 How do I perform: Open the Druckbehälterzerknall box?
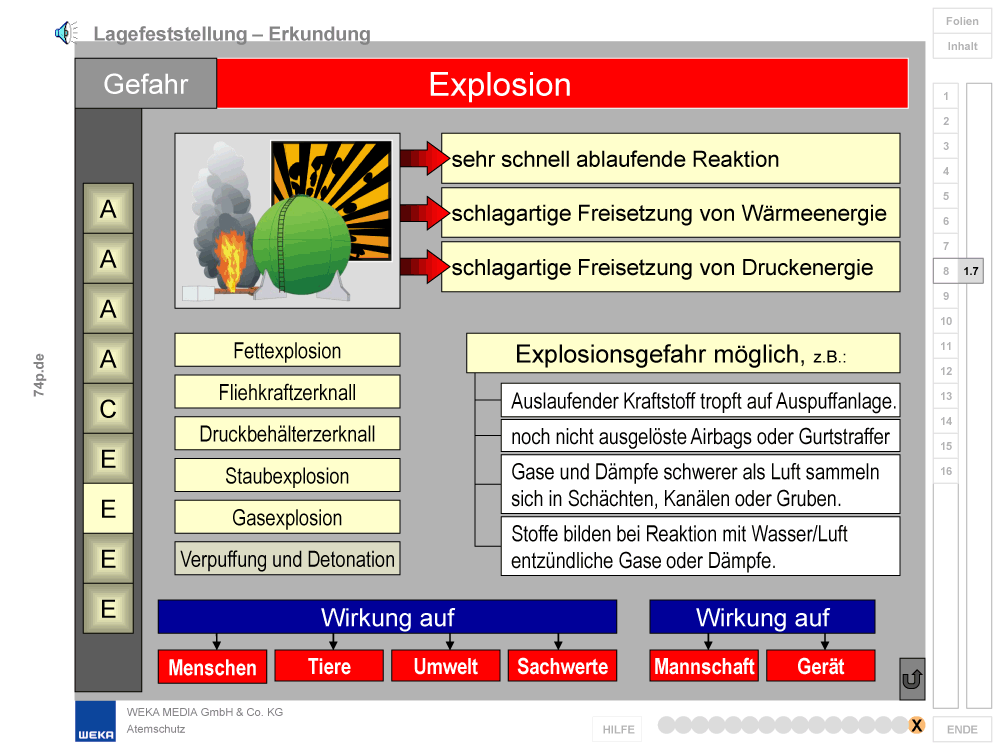coord(288,434)
